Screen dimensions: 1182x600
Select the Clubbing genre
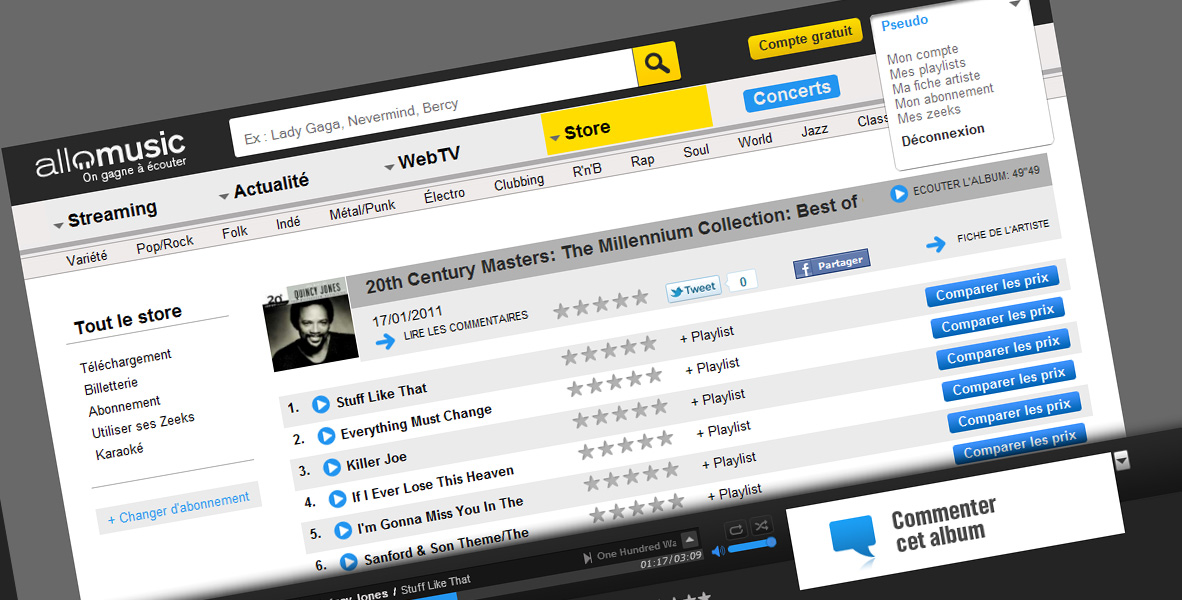(519, 182)
